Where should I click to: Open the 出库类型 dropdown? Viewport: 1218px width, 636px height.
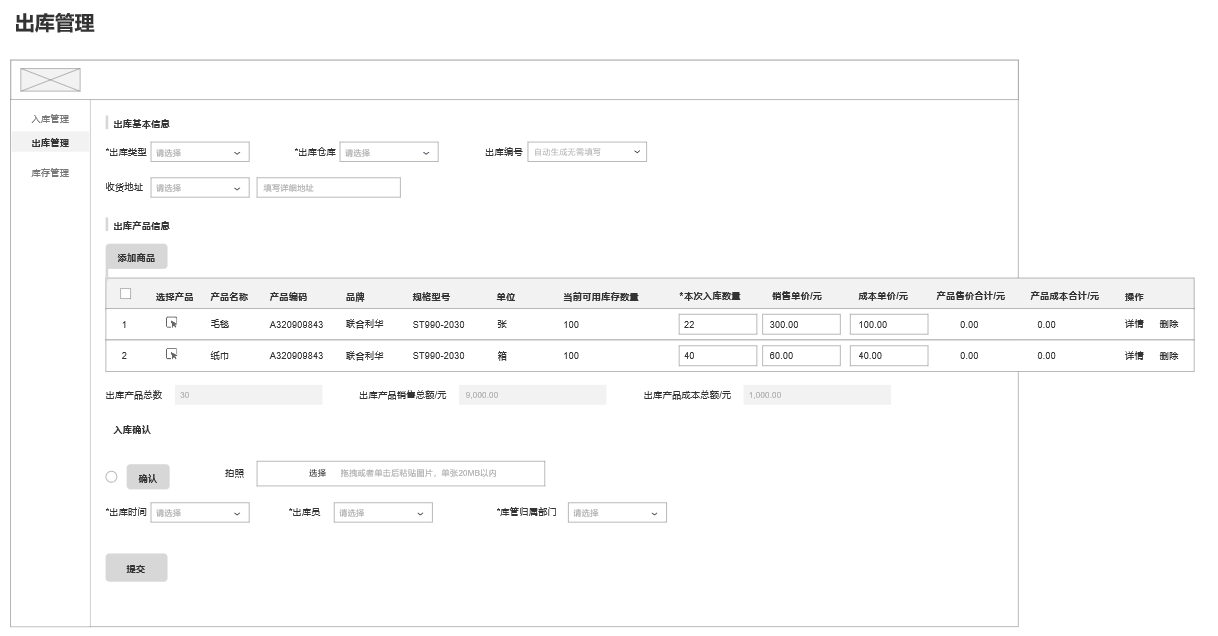click(199, 152)
